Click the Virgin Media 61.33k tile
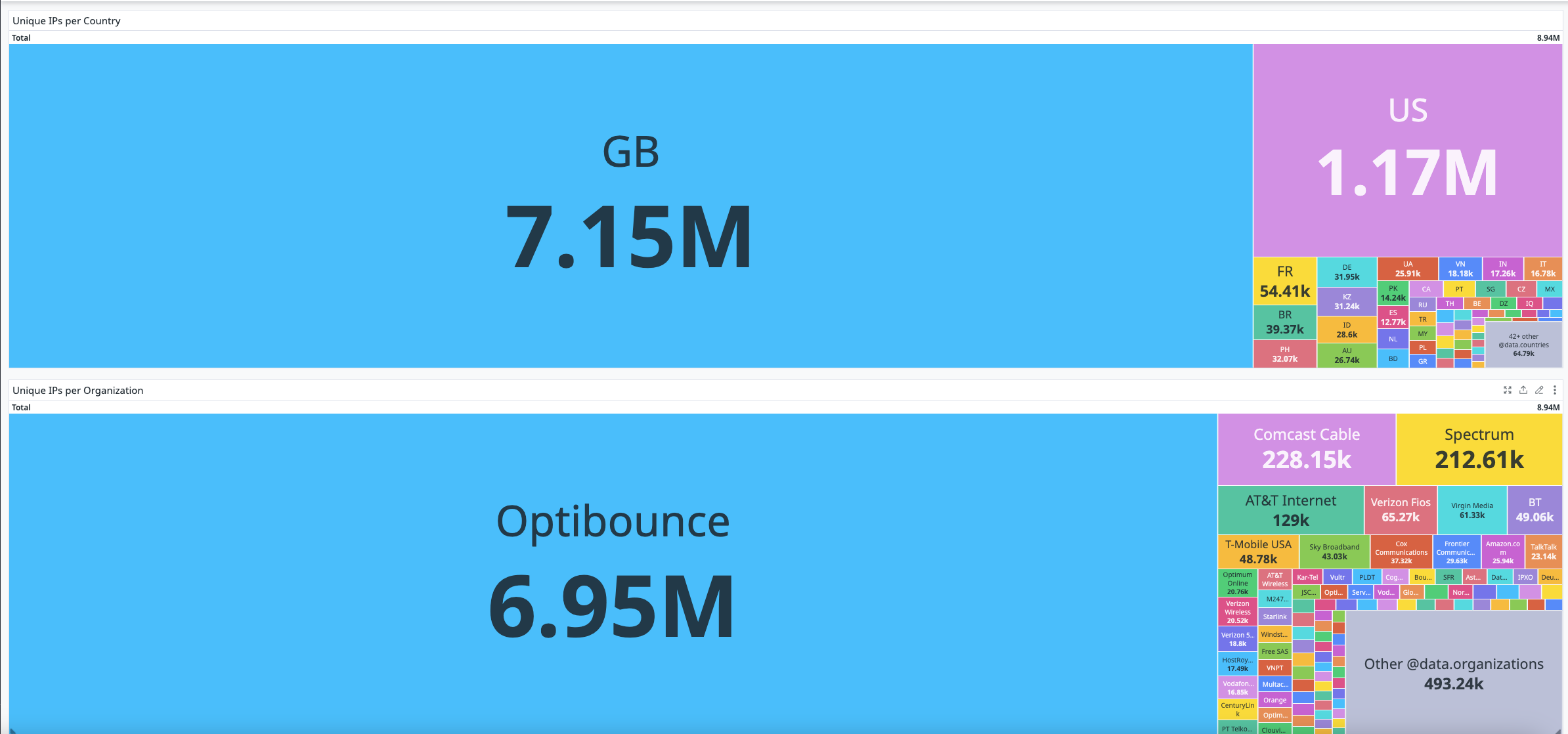This screenshot has width=1568, height=734. pyautogui.click(x=1472, y=510)
